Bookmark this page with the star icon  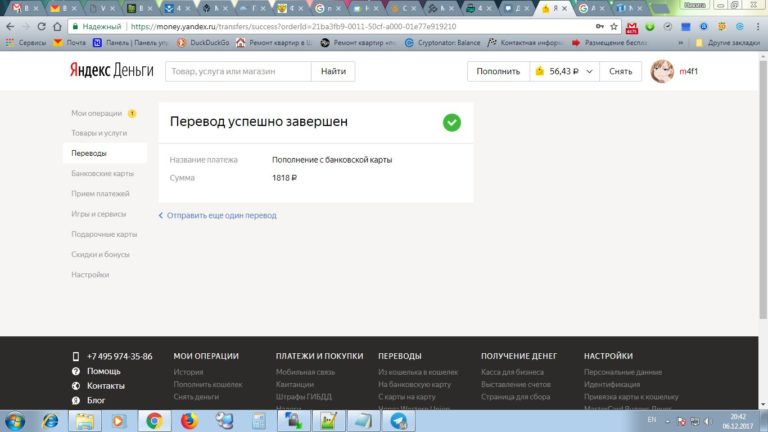613,26
